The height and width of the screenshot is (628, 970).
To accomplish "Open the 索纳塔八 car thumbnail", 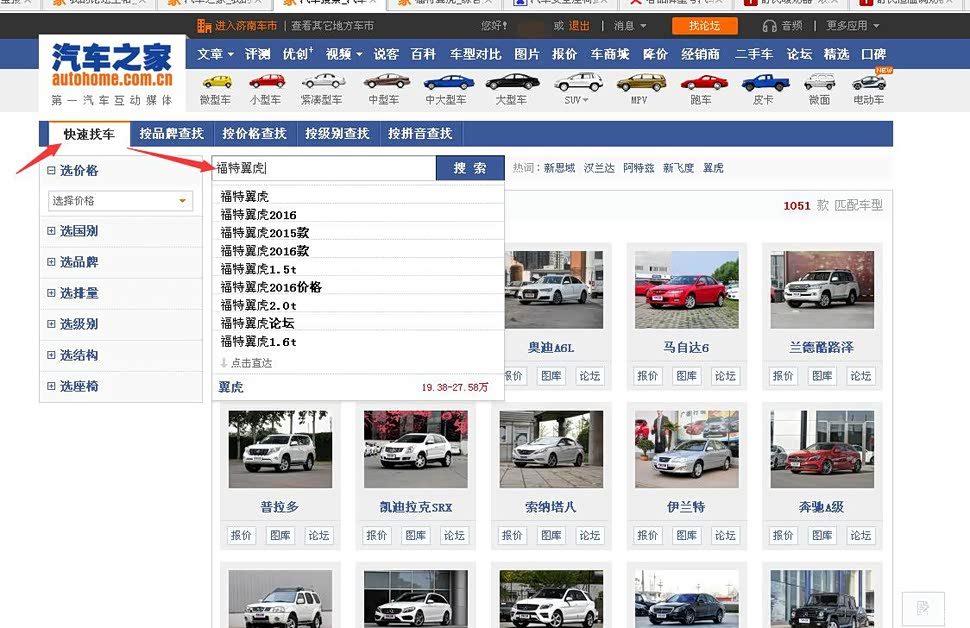I will pos(551,449).
